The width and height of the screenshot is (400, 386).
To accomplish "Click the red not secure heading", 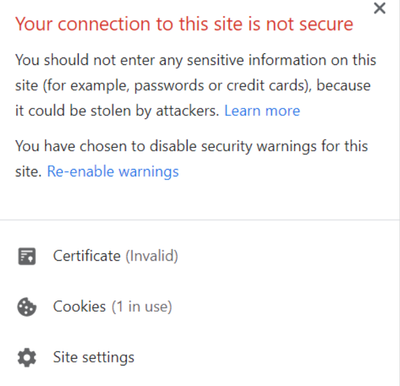I will [184, 24].
